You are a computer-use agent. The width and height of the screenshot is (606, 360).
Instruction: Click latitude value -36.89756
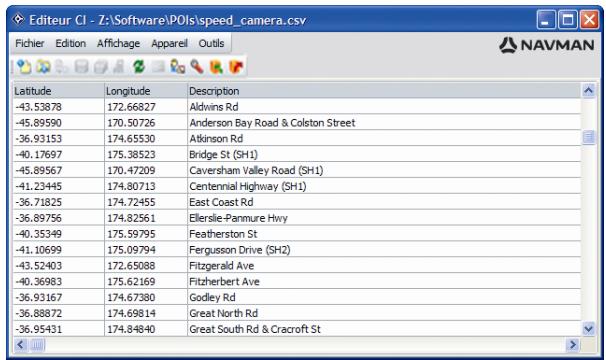(38, 218)
